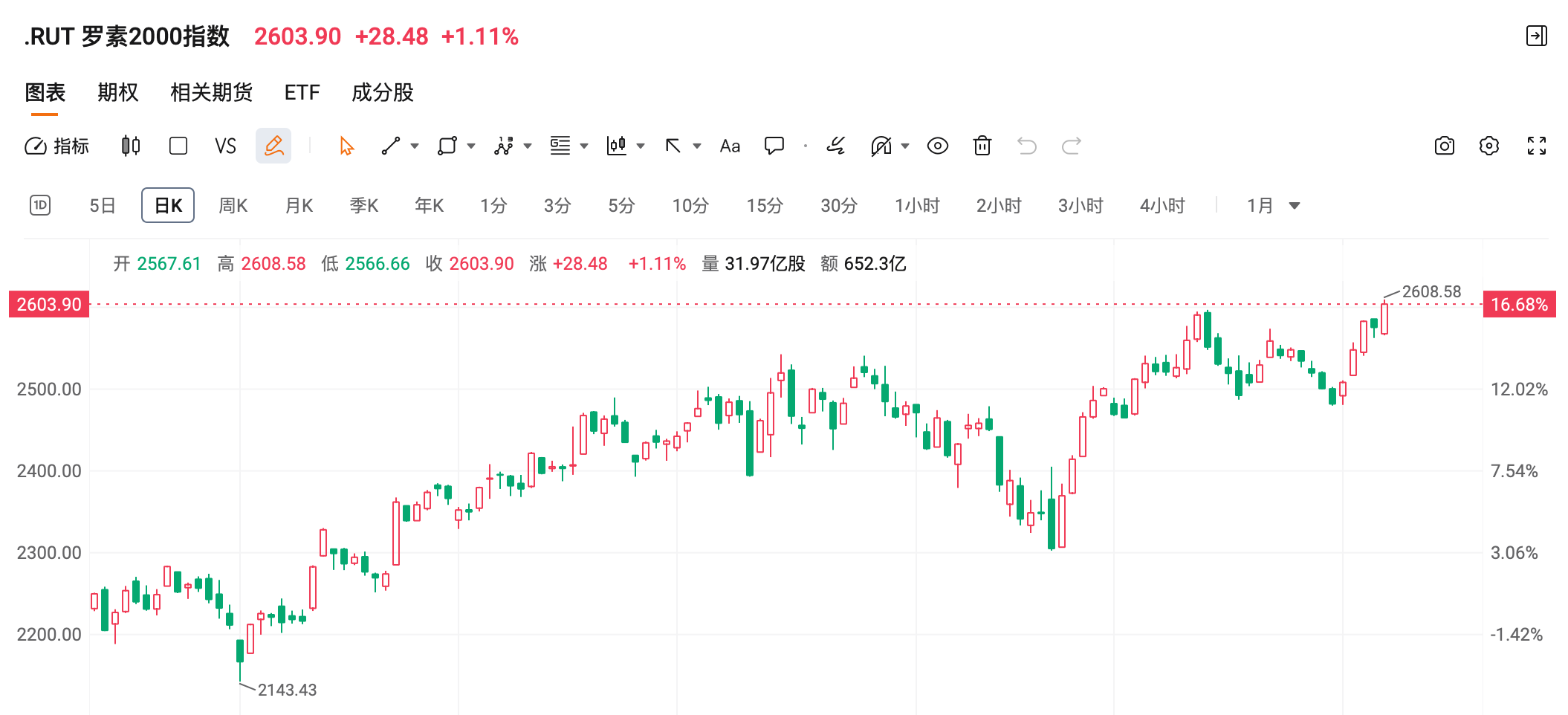Click the 16.68% percentage axis label
Screen dimensions: 1568x715
pyautogui.click(x=1520, y=305)
